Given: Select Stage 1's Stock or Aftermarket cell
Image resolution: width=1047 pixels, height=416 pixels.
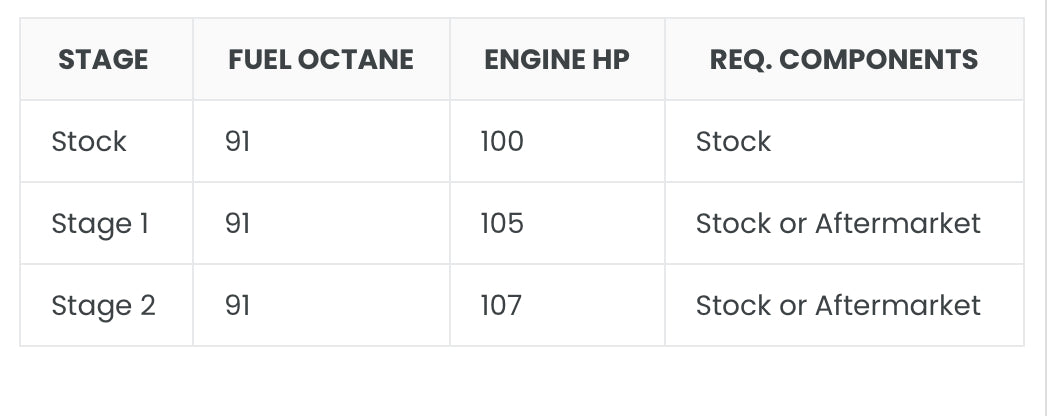Looking at the screenshot, I should coord(838,224).
